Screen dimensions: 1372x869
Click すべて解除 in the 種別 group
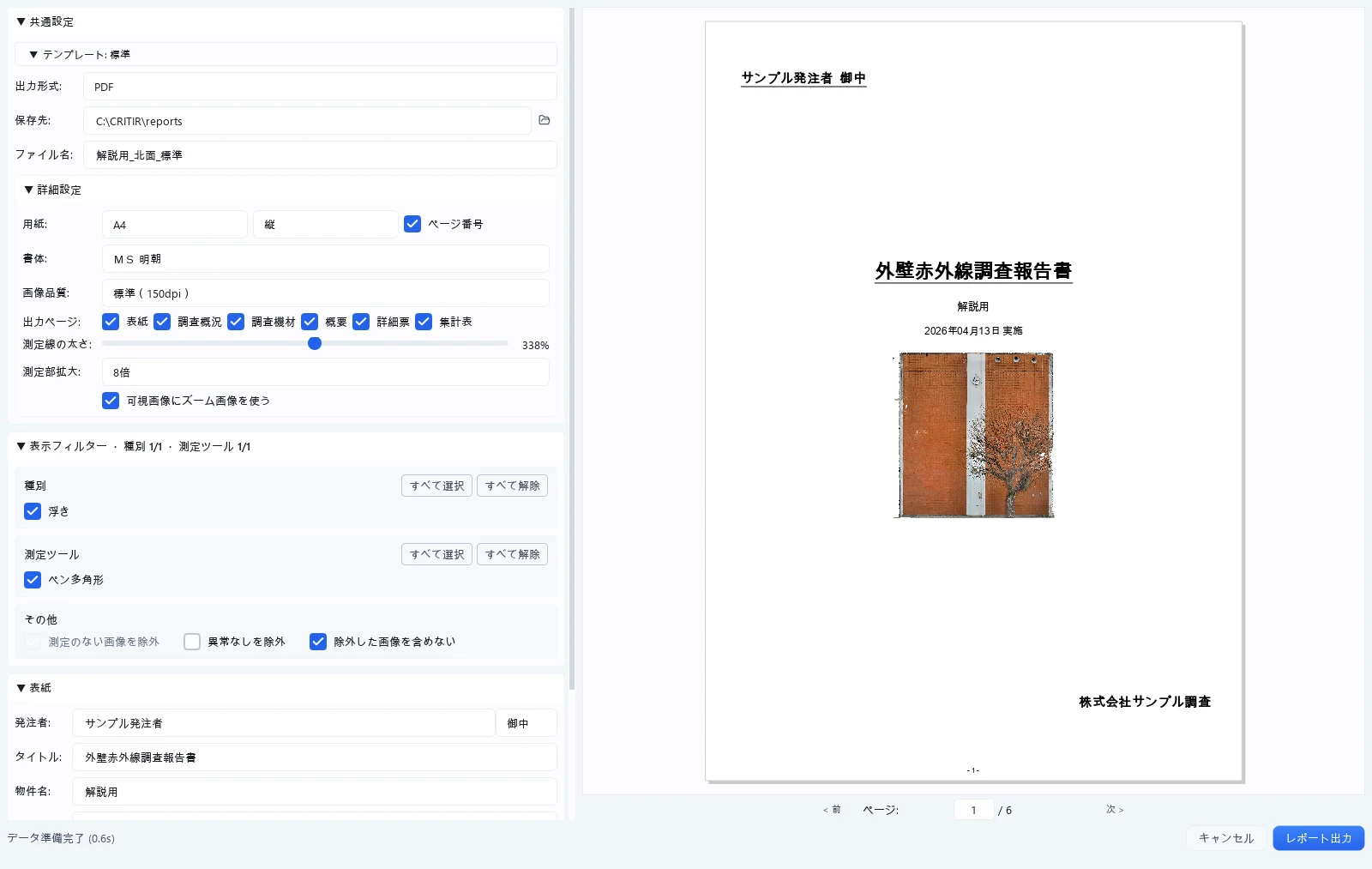pos(512,486)
